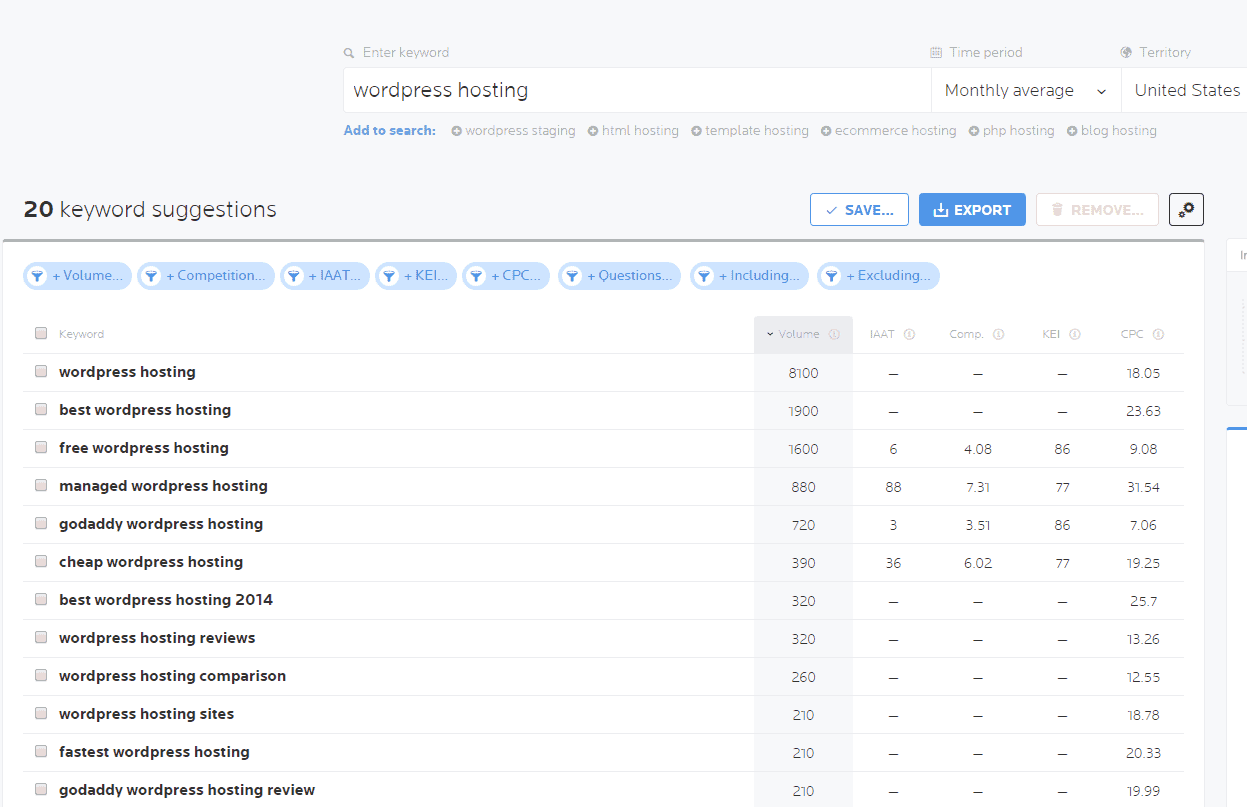Sort by the IAAT column header
Screen dimensions: 1247x807
pyautogui.click(x=882, y=335)
